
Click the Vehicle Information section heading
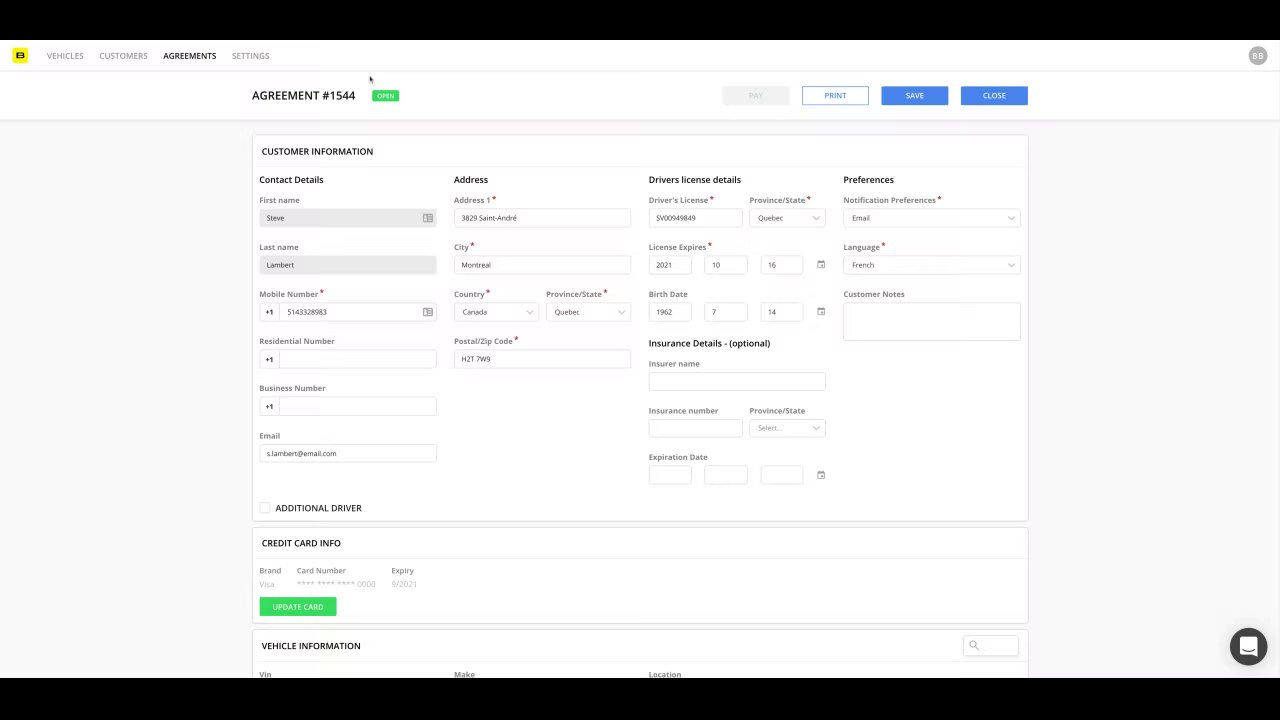[x=311, y=646]
